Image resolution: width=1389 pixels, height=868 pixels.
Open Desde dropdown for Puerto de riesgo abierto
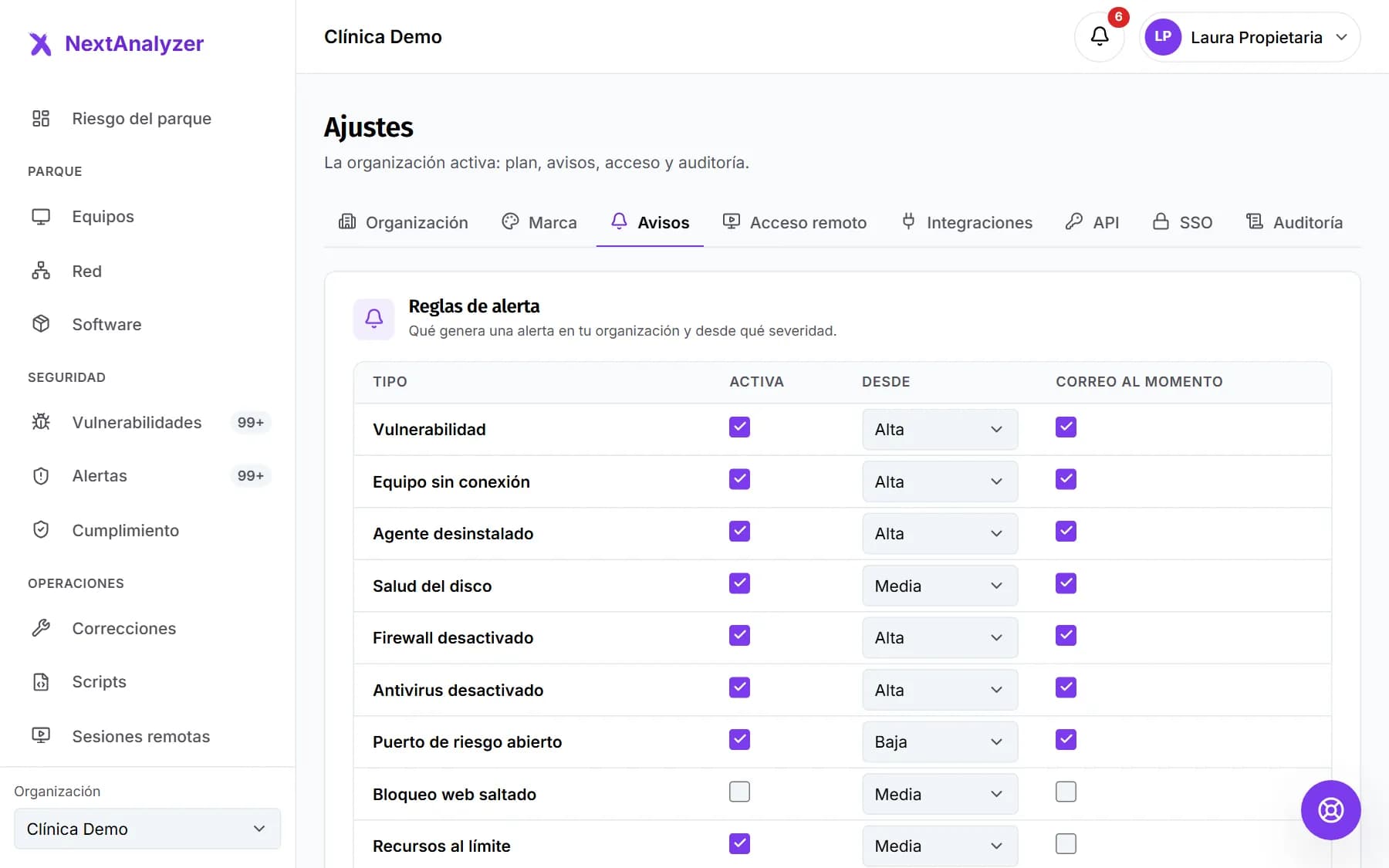(940, 742)
